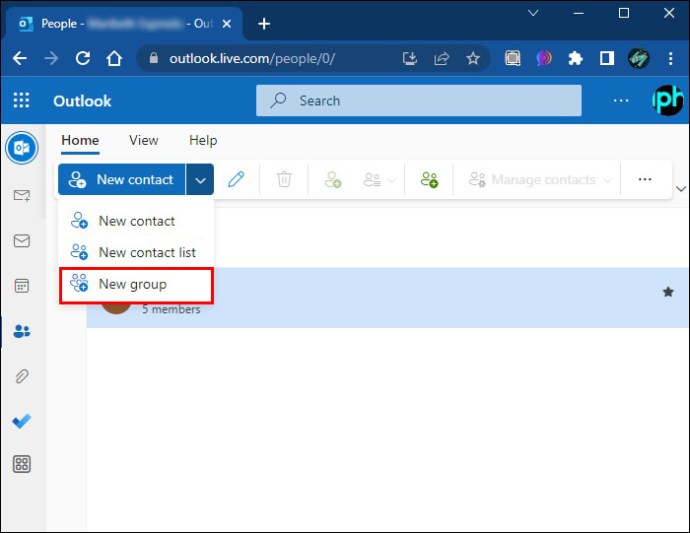
Task: Open the Manage contacts dropdown
Action: click(x=540, y=180)
